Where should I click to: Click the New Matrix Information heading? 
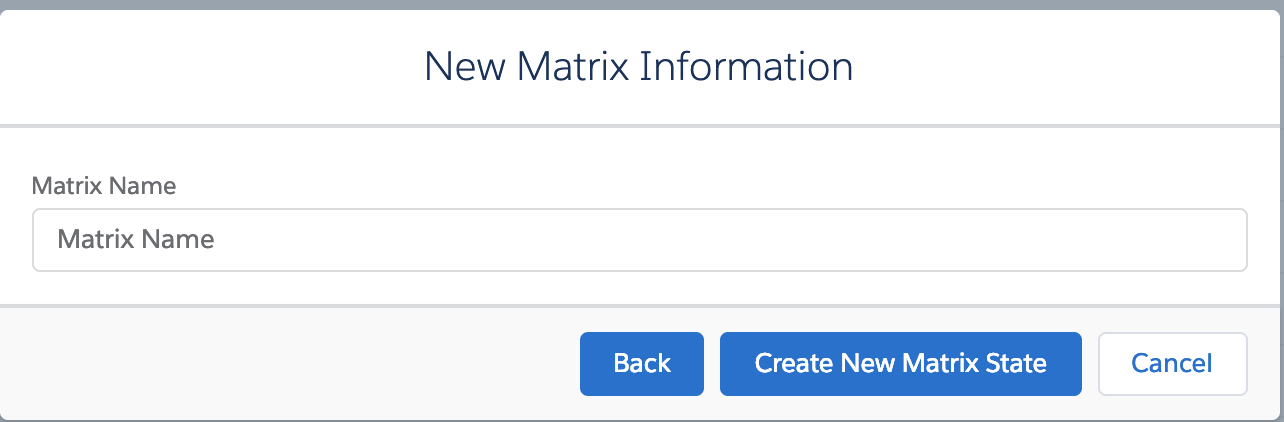[639, 67]
